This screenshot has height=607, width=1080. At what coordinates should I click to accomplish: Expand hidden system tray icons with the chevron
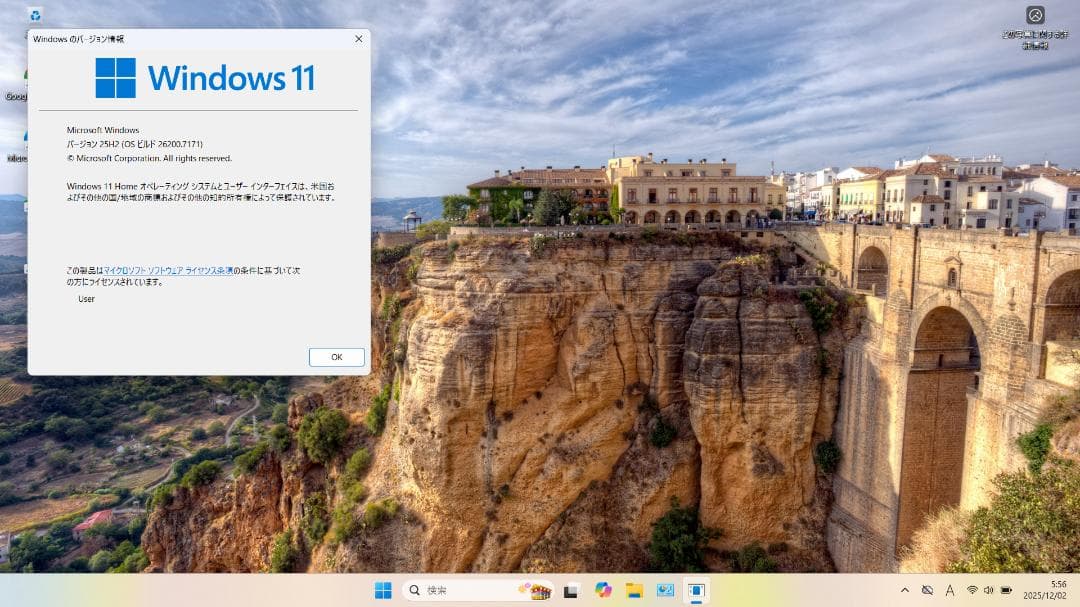coord(905,590)
